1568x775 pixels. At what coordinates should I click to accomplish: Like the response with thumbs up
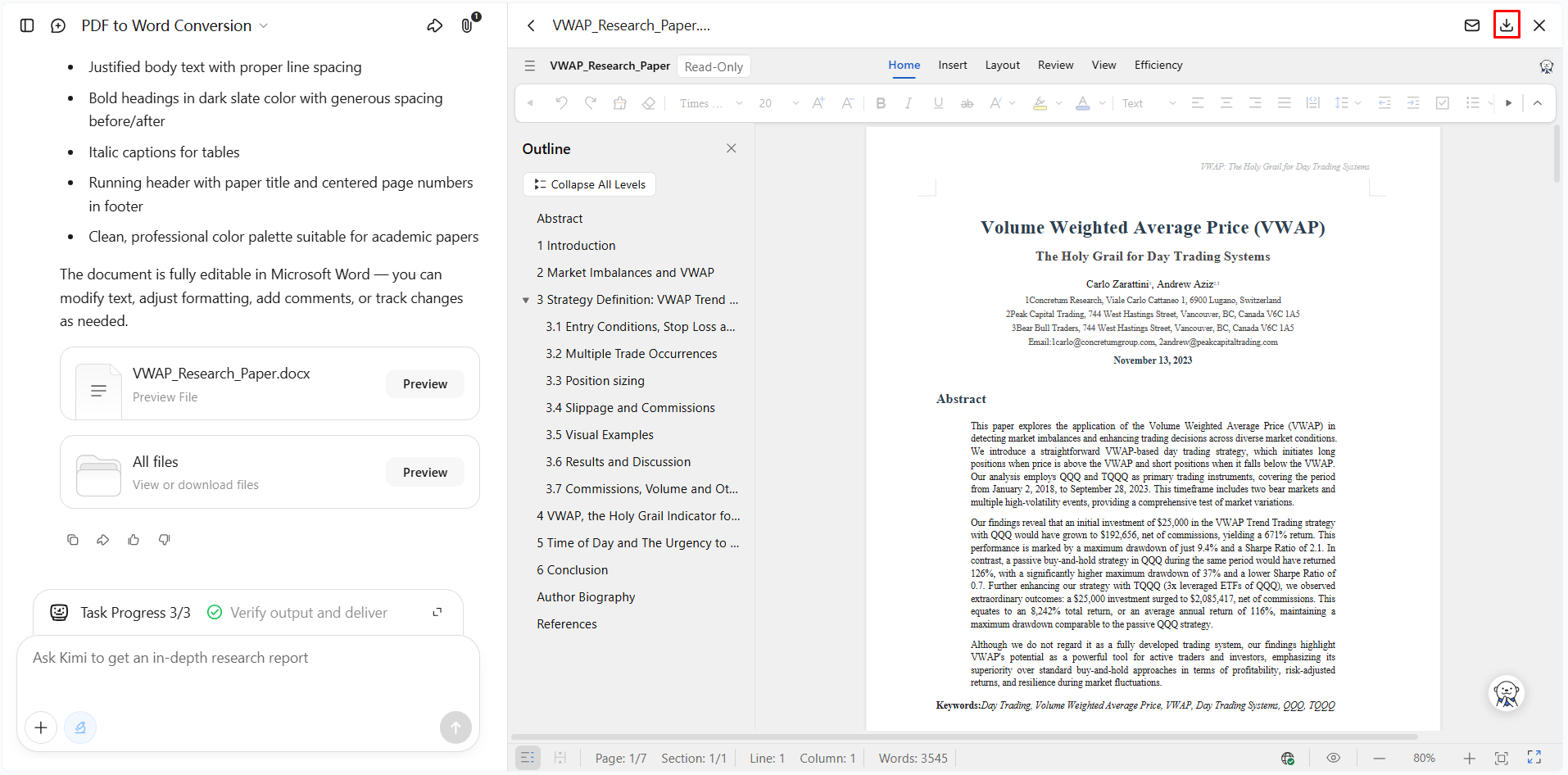(x=134, y=540)
